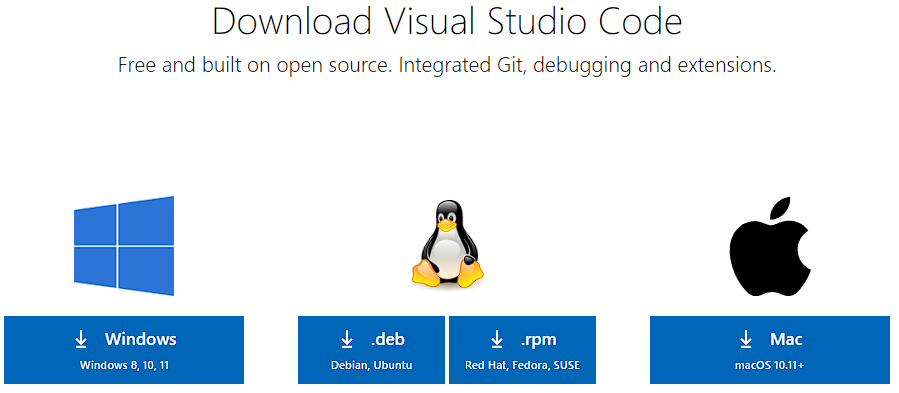The height and width of the screenshot is (393, 899).
Task: Click the download arrow beside .rpm
Action: [497, 340]
